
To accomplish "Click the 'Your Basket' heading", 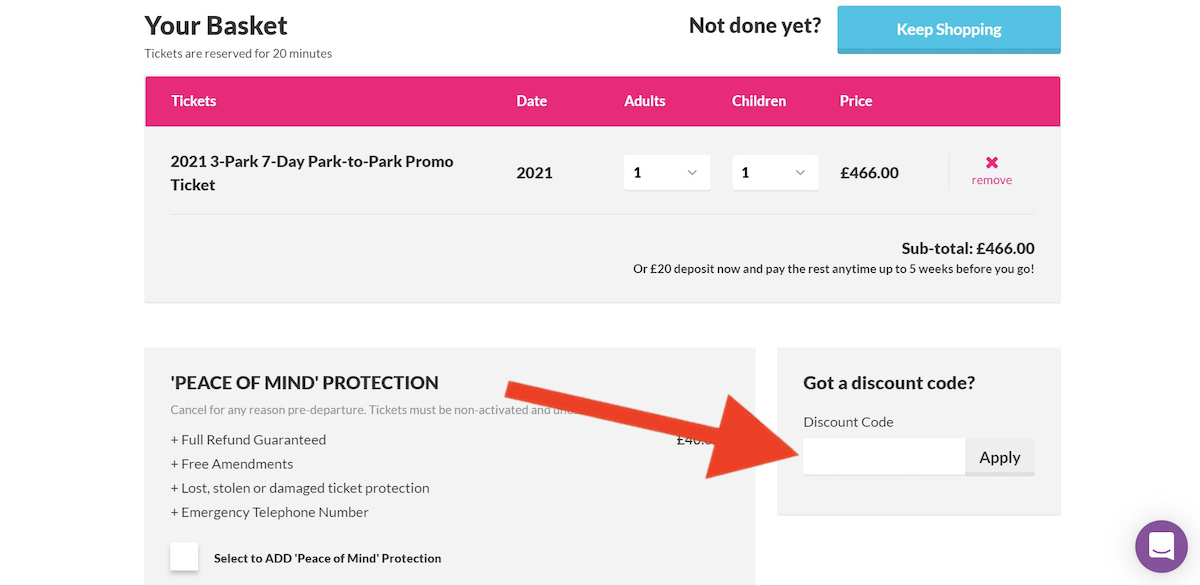I will point(216,25).
